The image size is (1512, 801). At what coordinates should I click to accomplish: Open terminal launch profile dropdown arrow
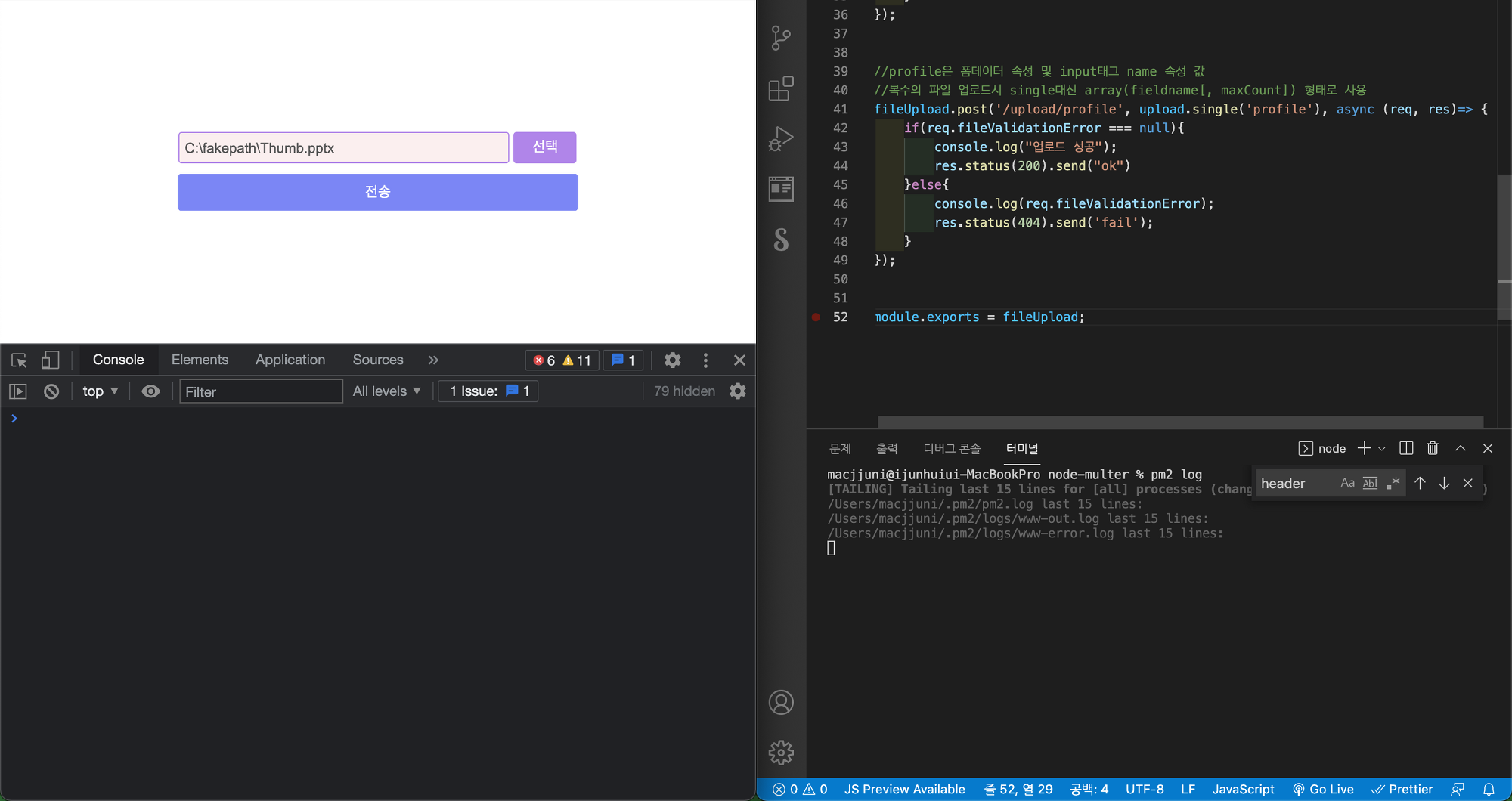coord(1382,448)
